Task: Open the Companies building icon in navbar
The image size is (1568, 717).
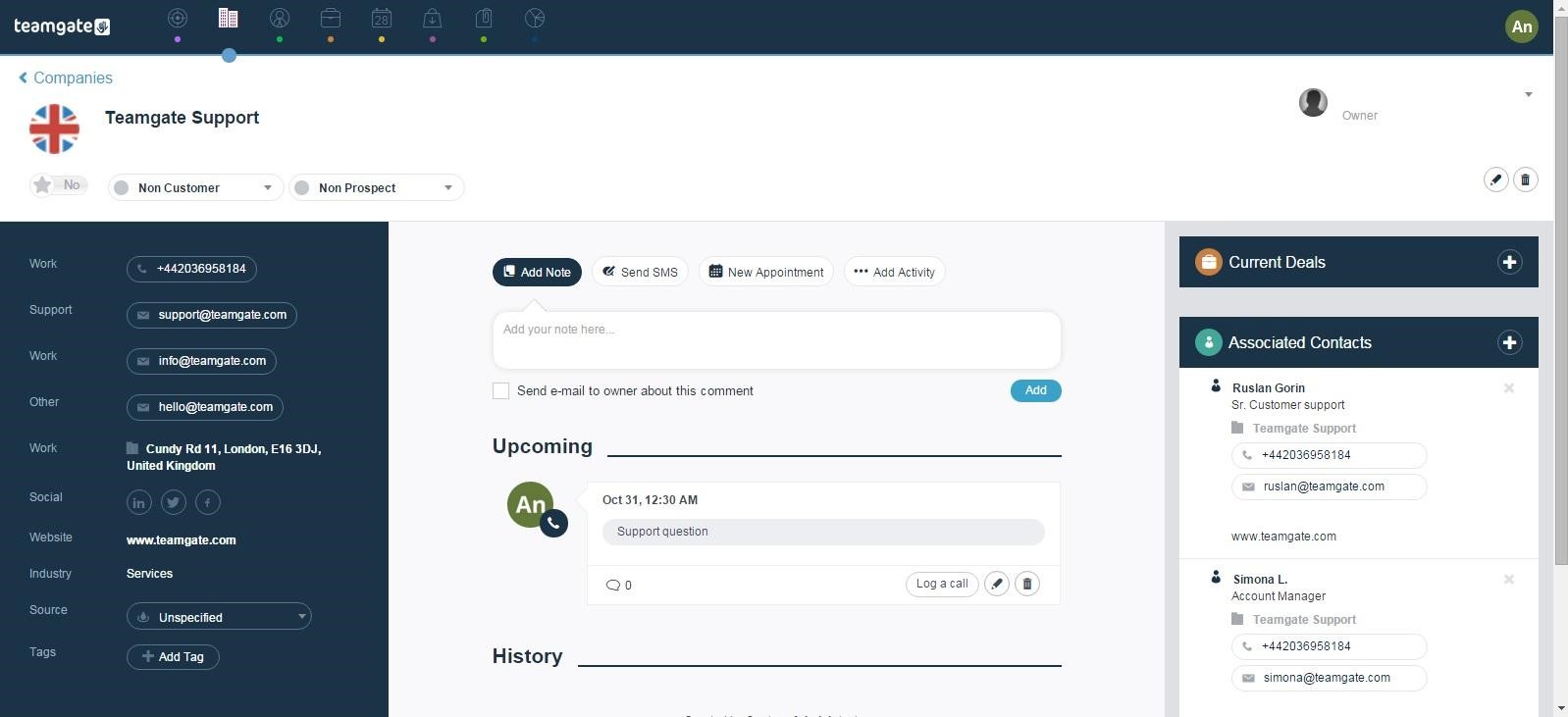Action: [x=228, y=18]
